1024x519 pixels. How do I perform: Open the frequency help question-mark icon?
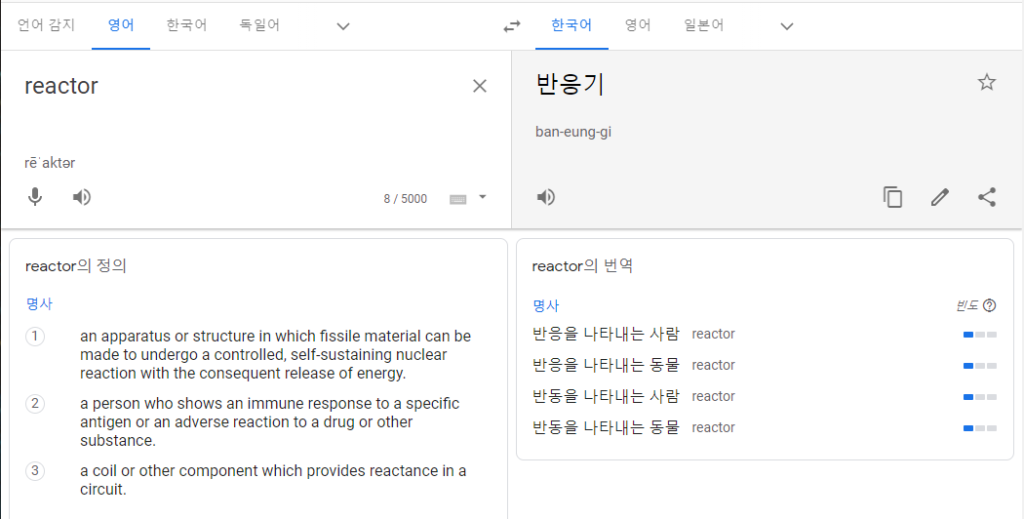coord(989,306)
